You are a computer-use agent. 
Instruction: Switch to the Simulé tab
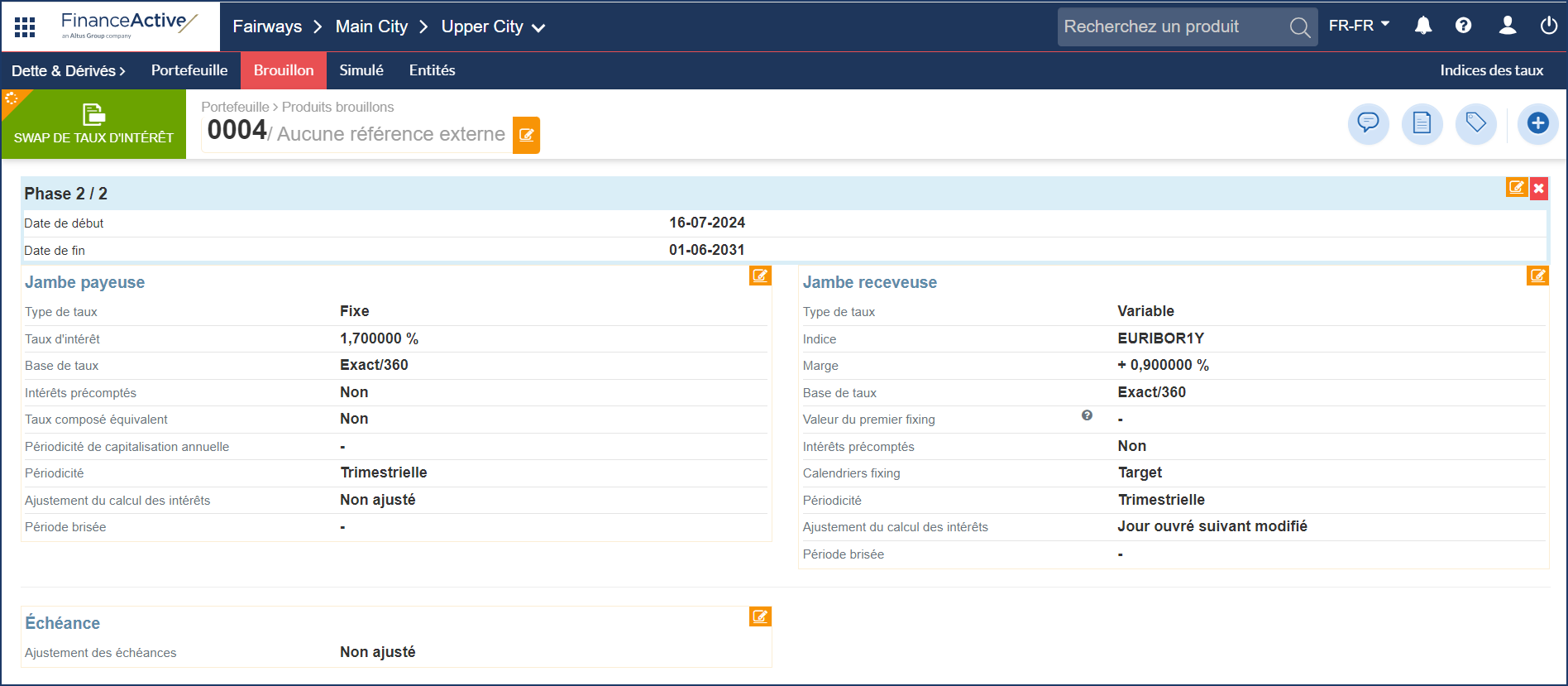tap(361, 71)
